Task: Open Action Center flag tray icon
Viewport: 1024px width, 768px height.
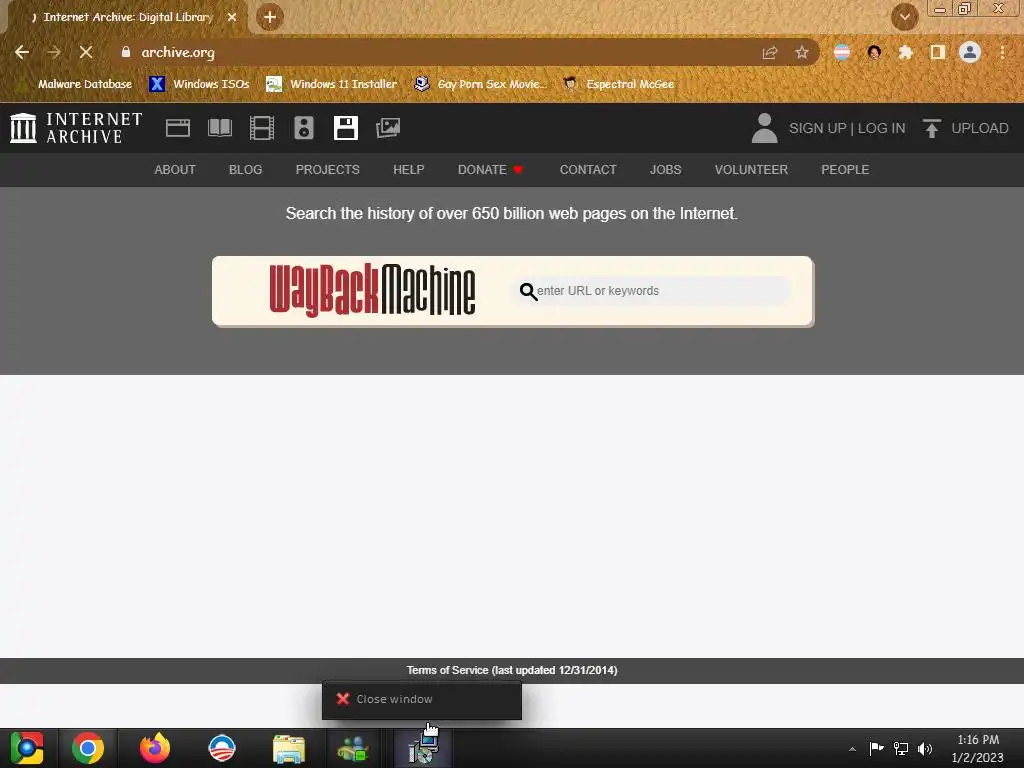Action: point(876,748)
